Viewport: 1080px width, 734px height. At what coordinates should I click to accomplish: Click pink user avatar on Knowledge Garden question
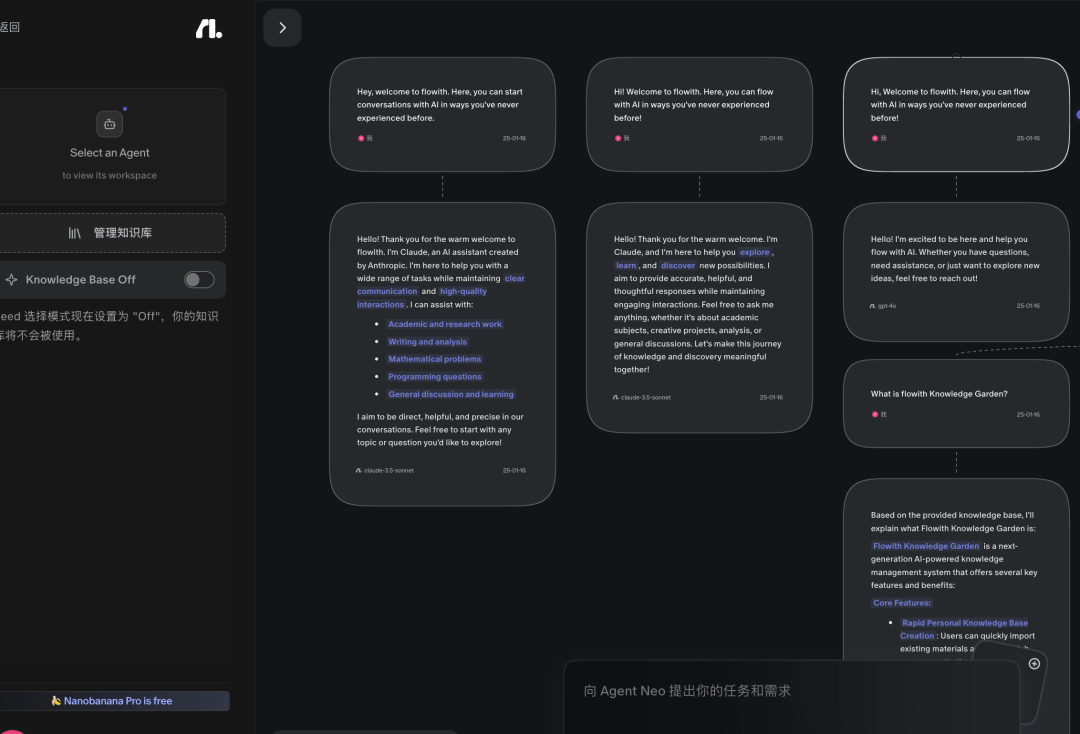[875, 415]
